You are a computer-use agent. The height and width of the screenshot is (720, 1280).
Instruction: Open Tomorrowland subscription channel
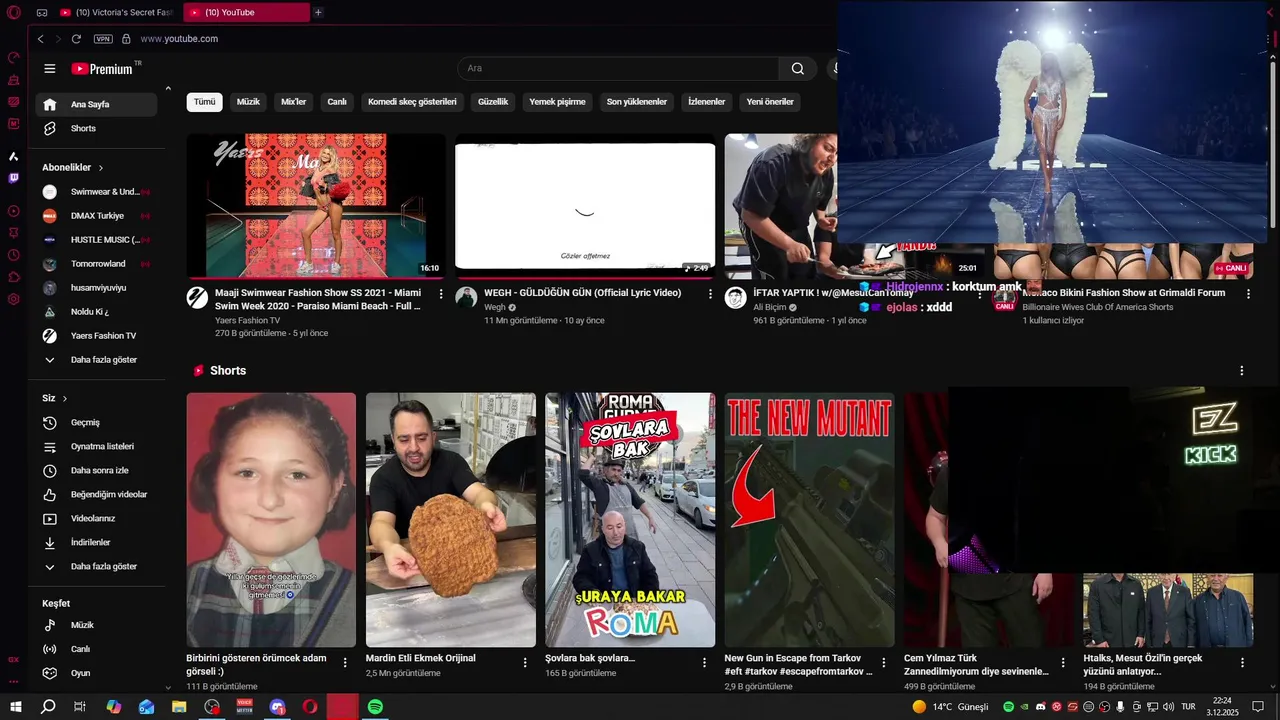[96, 264]
